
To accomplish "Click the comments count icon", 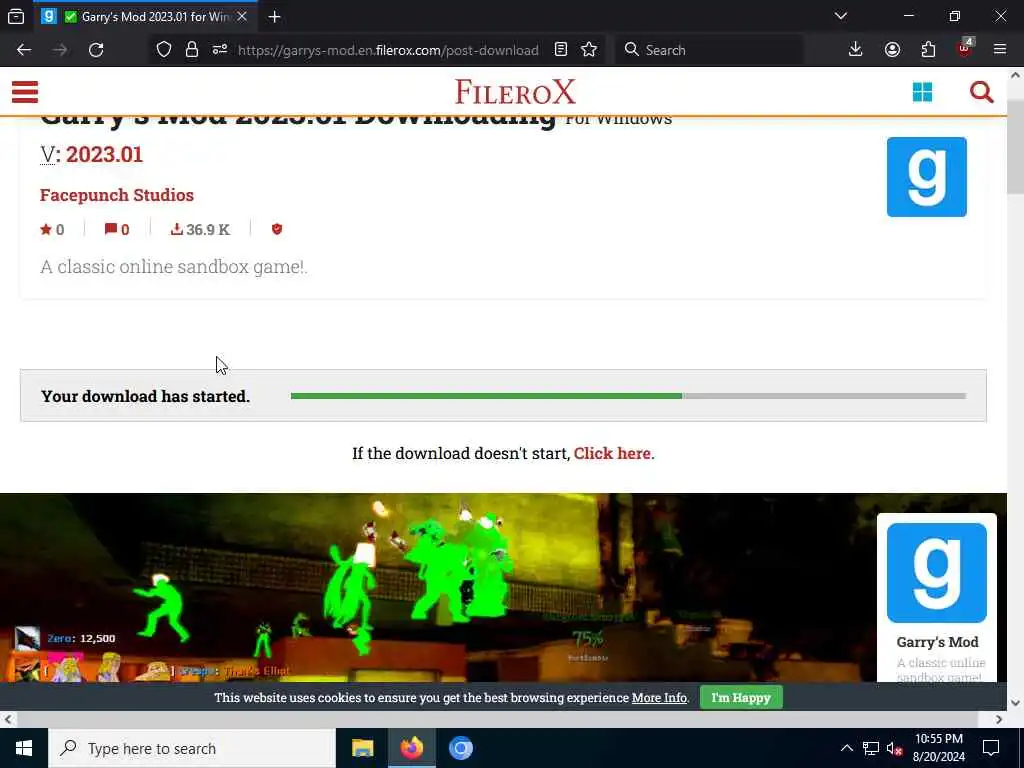I will pyautogui.click(x=117, y=229).
